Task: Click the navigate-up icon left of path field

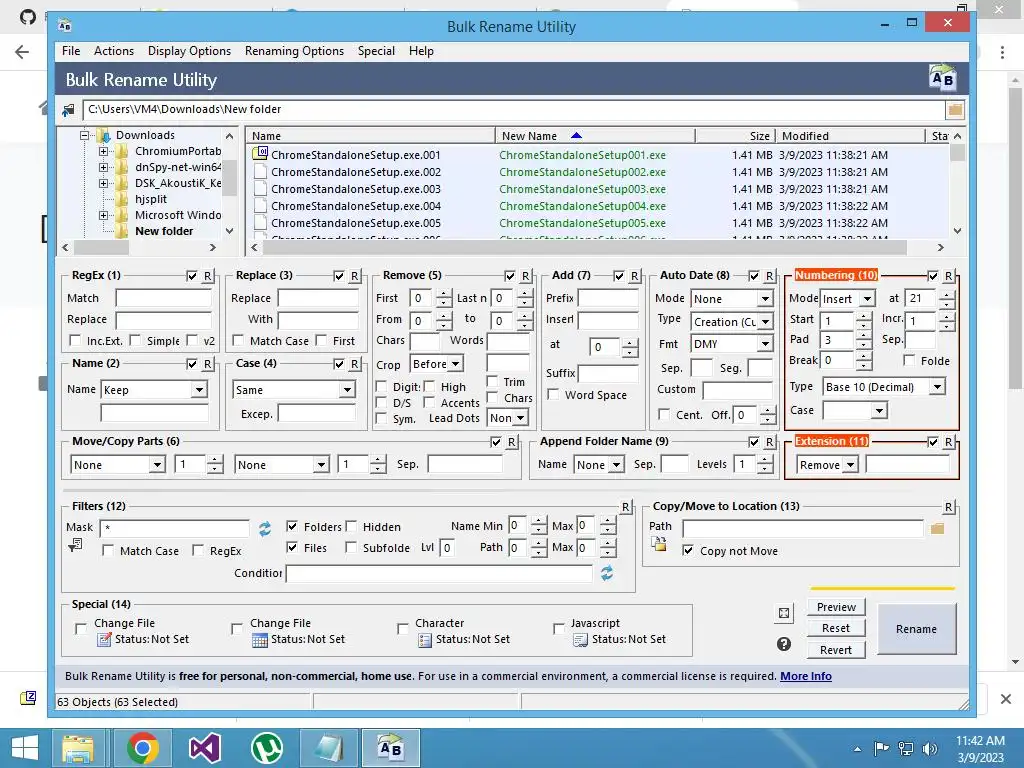Action: coord(69,110)
